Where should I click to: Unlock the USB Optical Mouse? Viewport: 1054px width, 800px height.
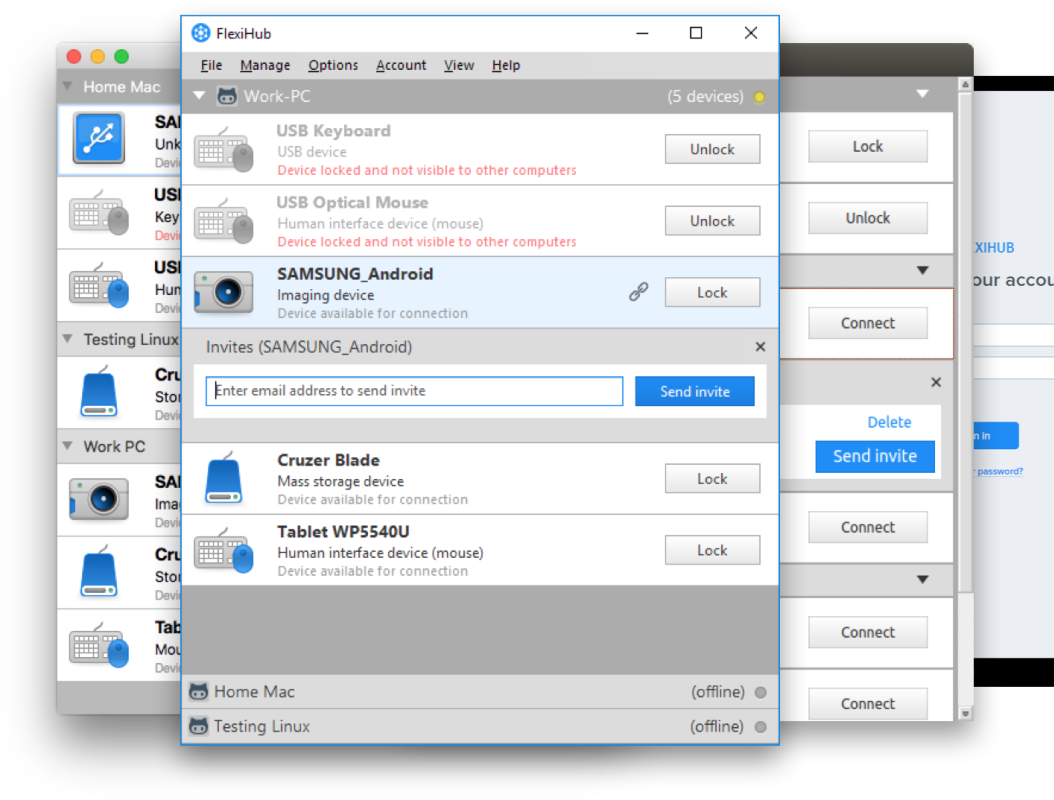(x=712, y=221)
